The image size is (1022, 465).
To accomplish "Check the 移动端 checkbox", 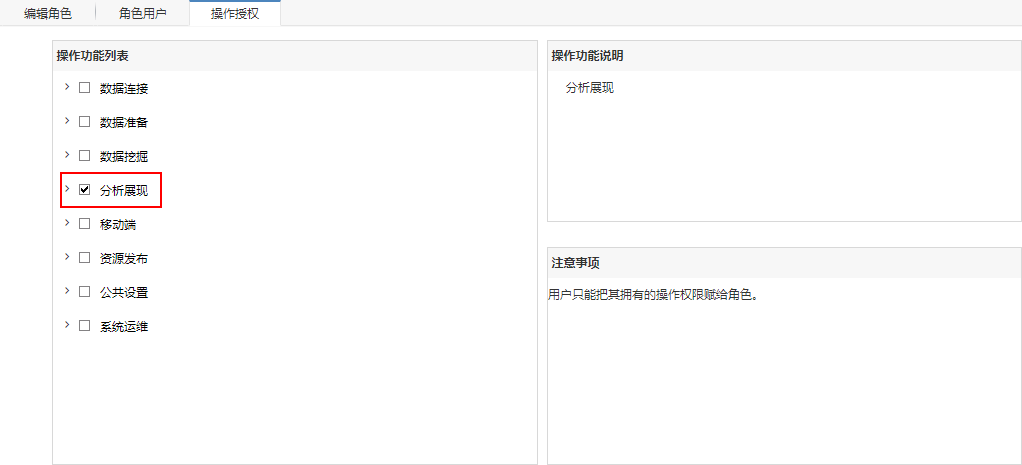I will (84, 223).
